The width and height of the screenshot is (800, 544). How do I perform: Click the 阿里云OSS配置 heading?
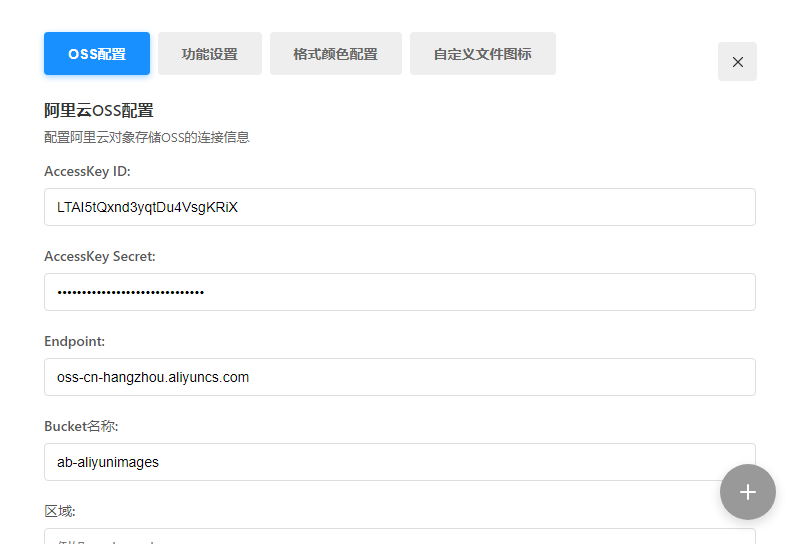tap(98, 110)
